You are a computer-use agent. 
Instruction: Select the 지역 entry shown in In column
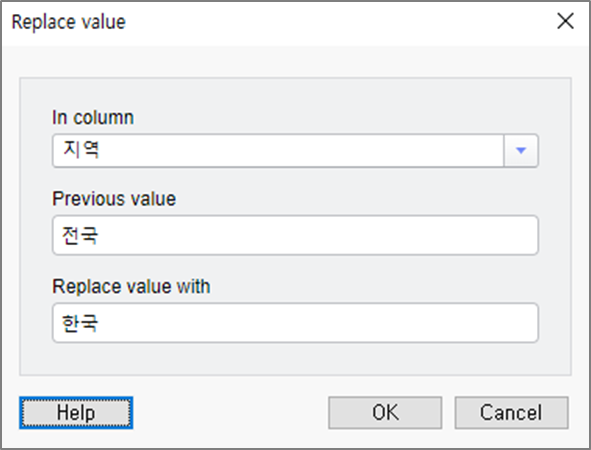[81, 150]
